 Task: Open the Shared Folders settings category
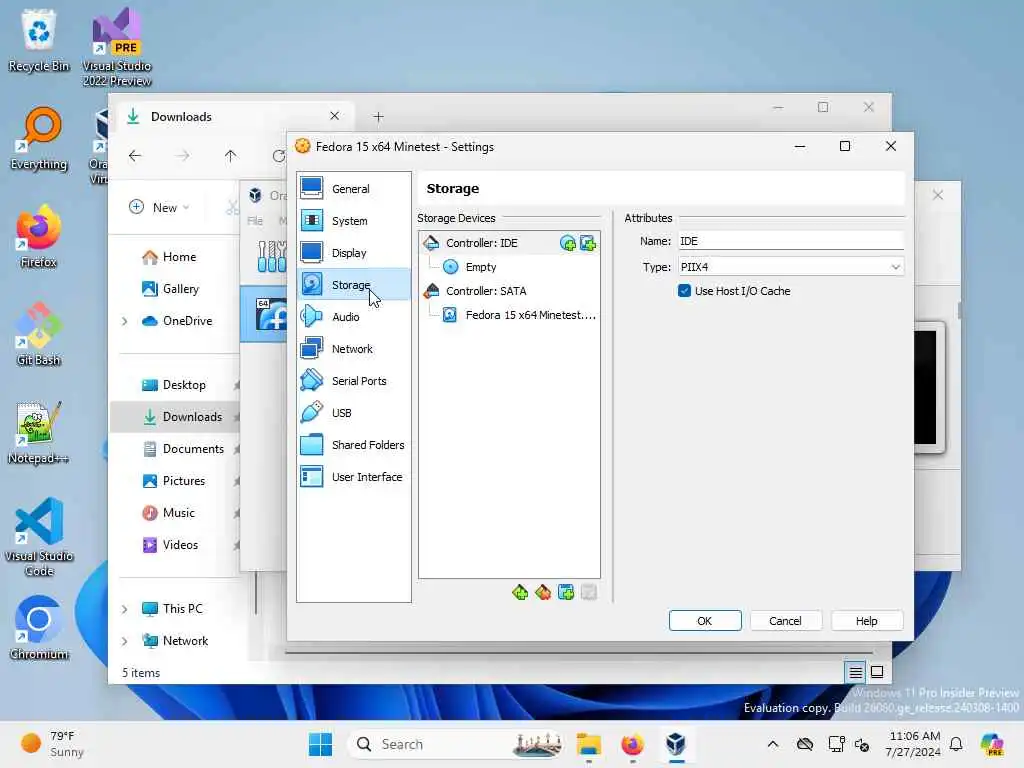[x=353, y=445]
